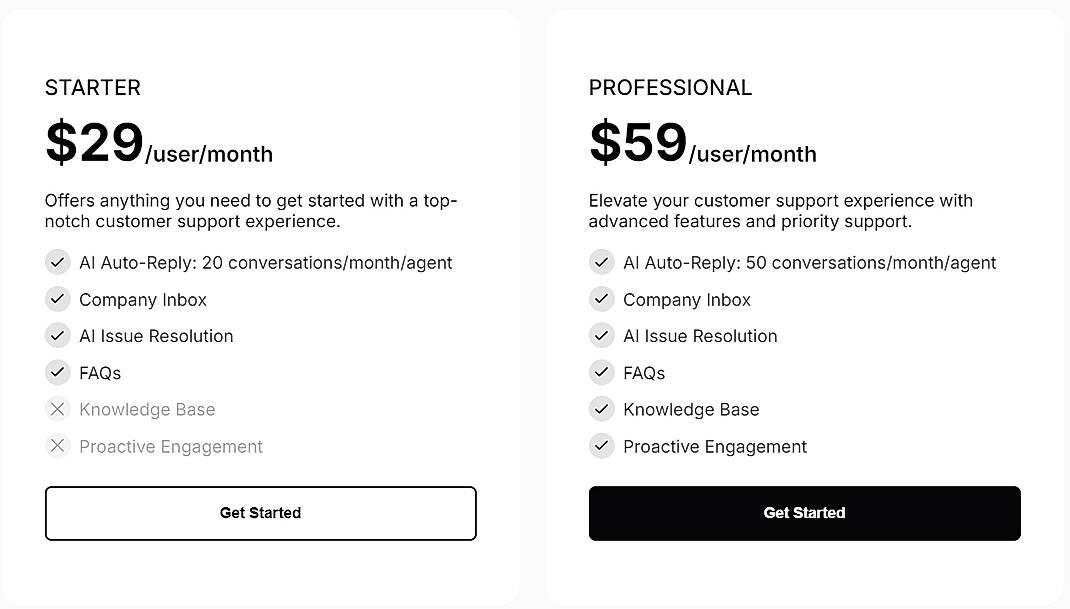Click the checkmark beside Professional's AI Auto-Reply feature

tap(601, 262)
